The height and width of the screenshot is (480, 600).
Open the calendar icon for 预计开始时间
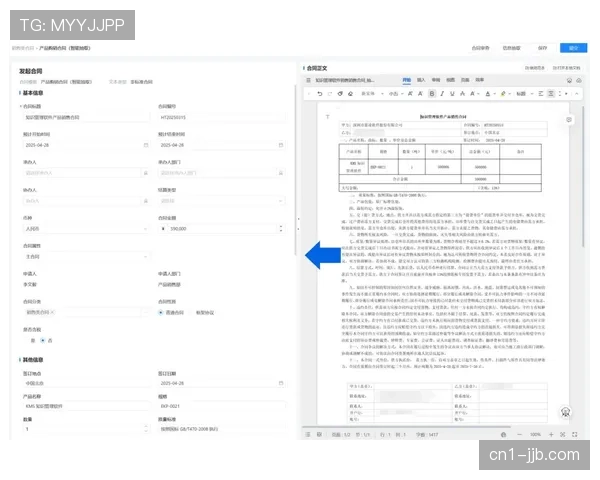pyautogui.click(x=146, y=144)
